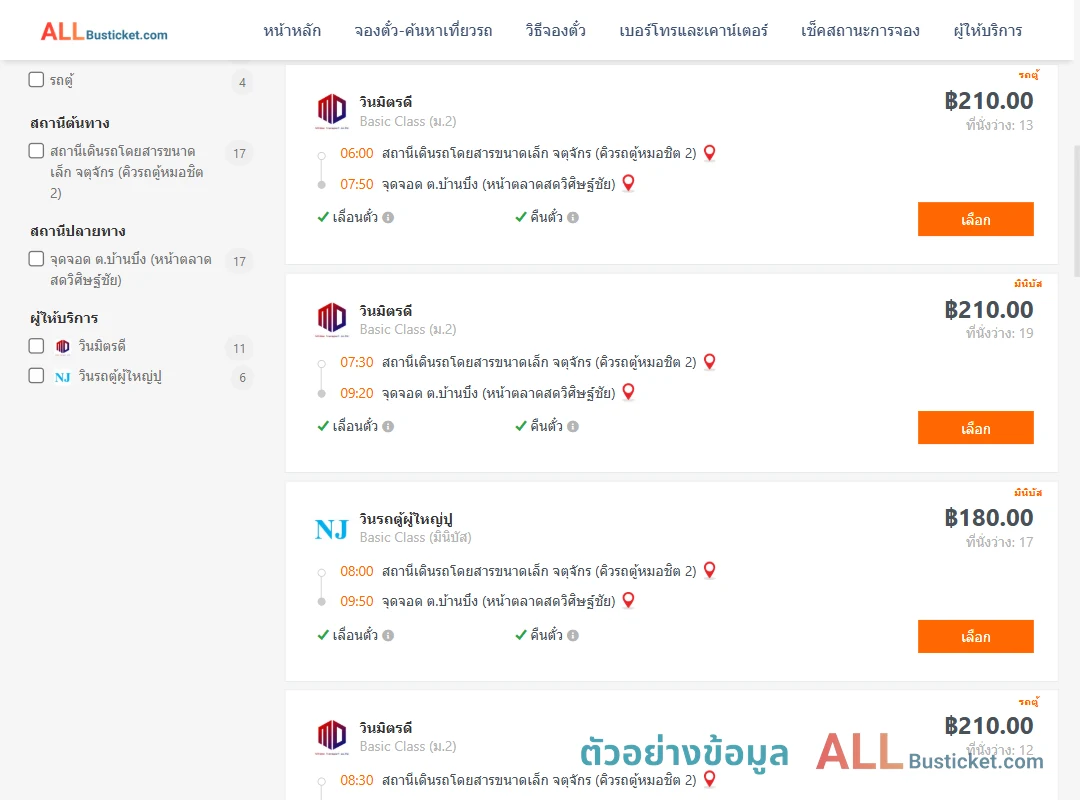Click map pin for 06:00 departure station
The width and height of the screenshot is (1080, 800).
click(x=709, y=153)
